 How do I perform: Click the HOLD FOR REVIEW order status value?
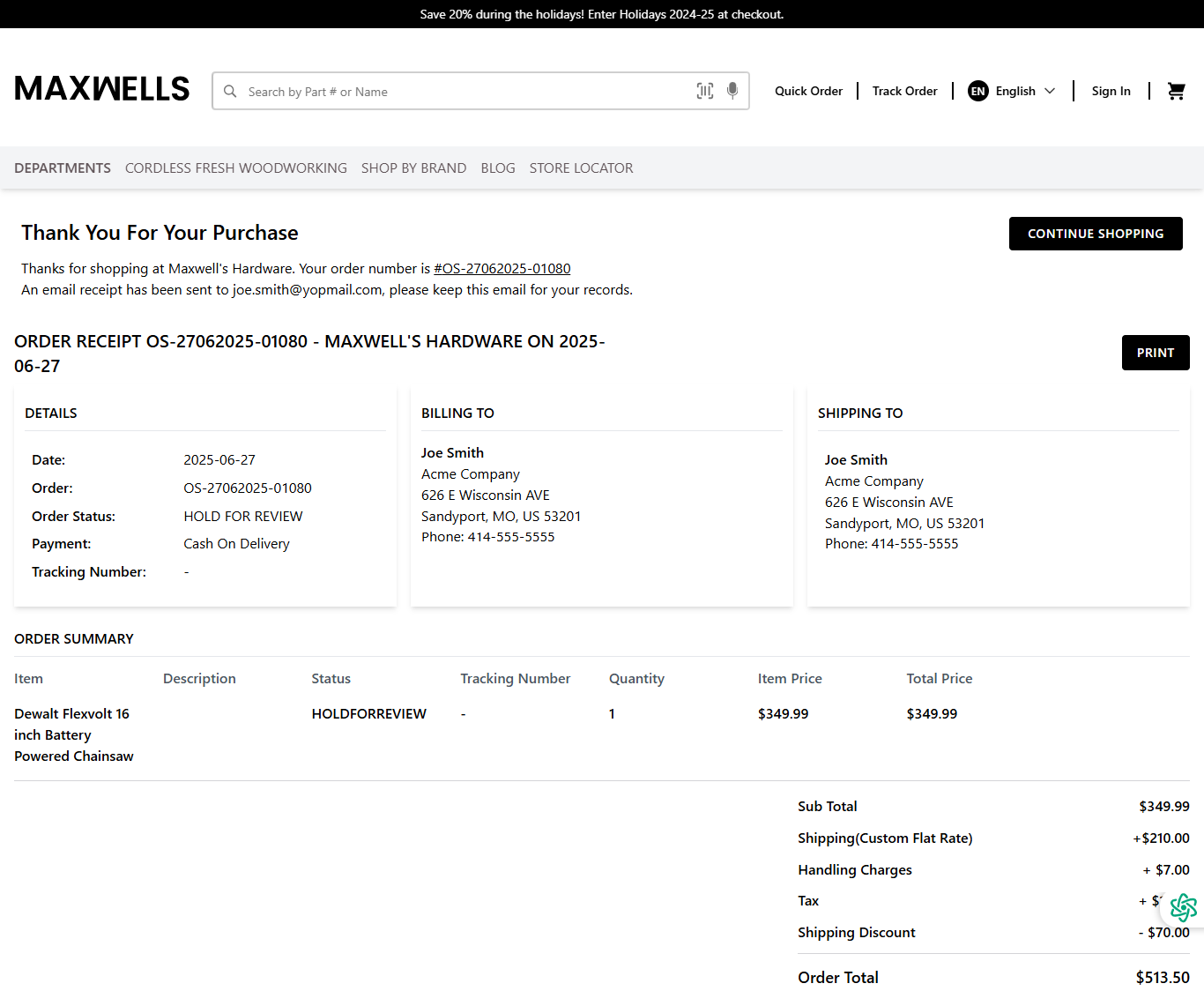[x=243, y=516]
